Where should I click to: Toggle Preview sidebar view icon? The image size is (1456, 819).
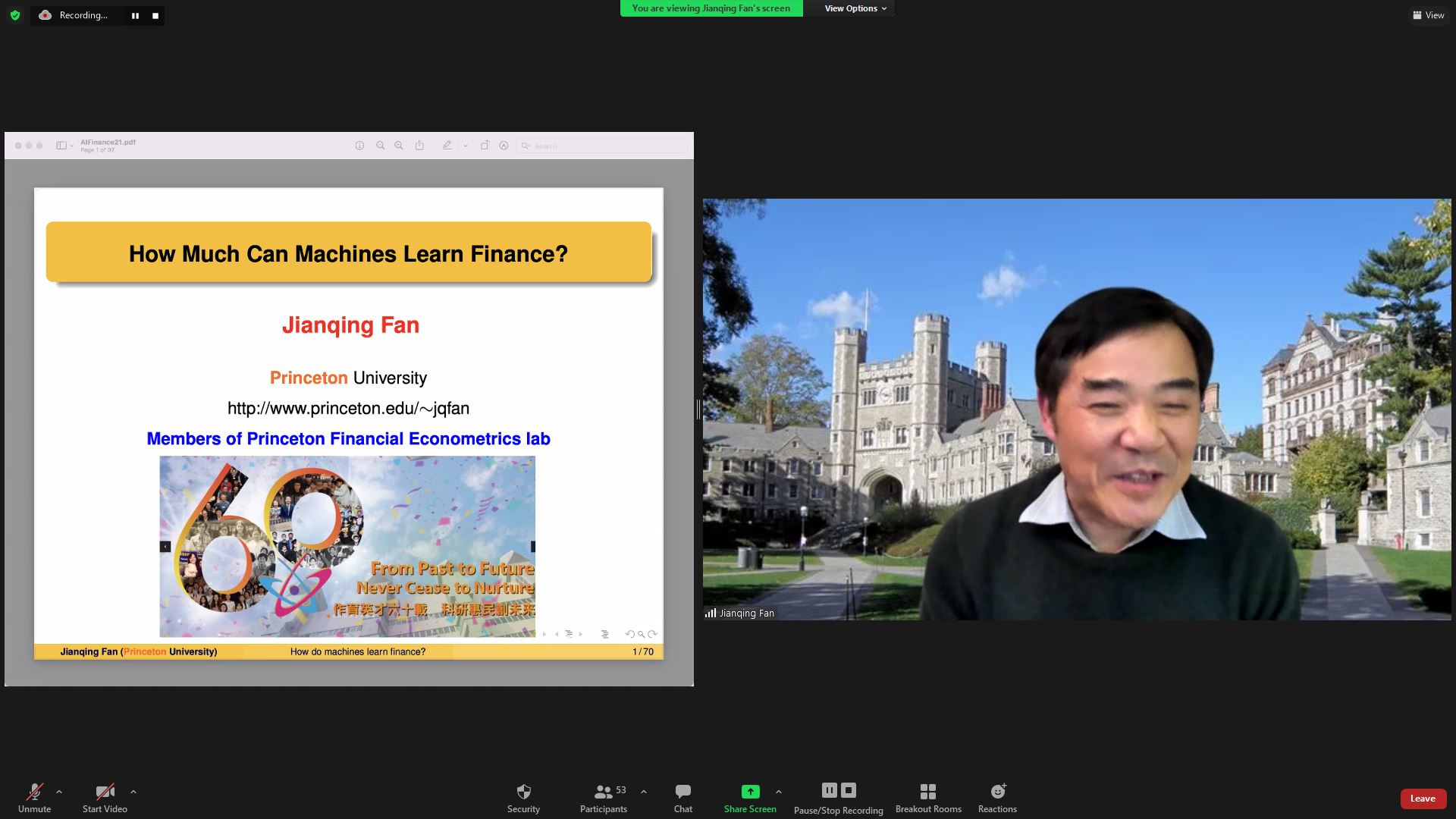click(x=61, y=146)
